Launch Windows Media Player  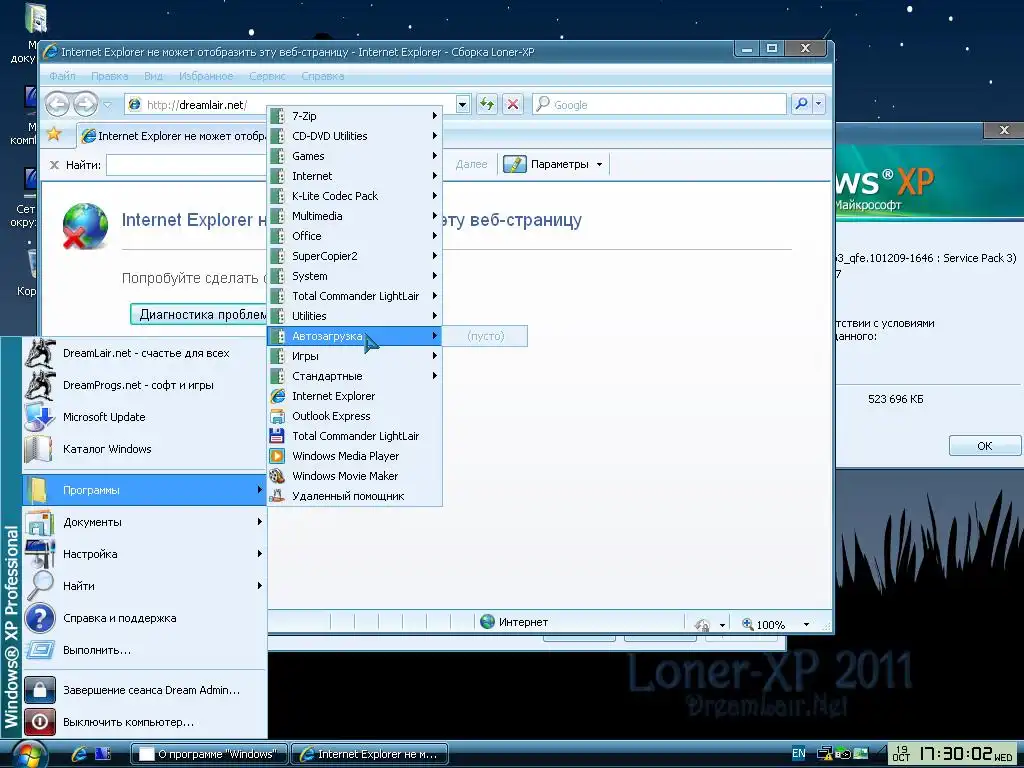pos(355,456)
